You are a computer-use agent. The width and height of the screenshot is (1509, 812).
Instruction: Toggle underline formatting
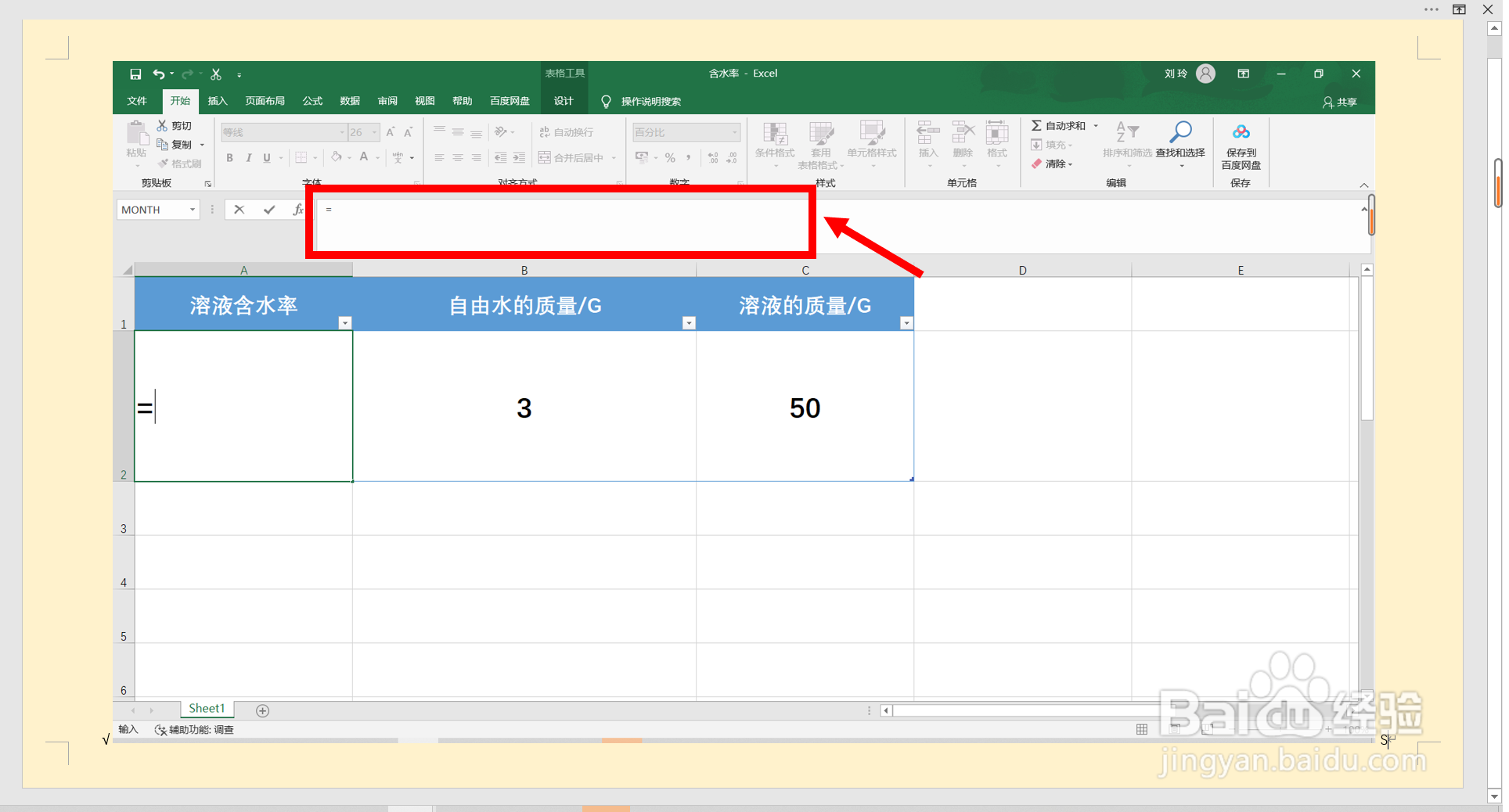[x=267, y=157]
